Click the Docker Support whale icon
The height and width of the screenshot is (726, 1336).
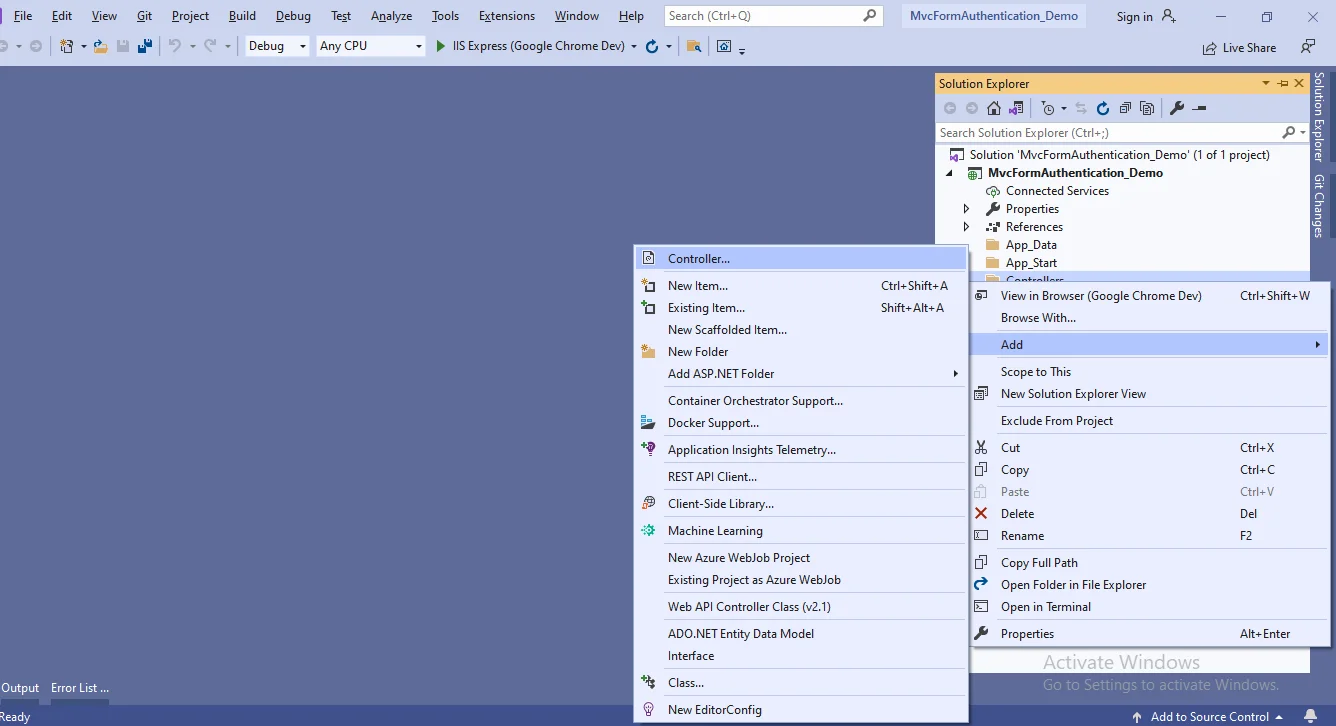[x=649, y=422]
